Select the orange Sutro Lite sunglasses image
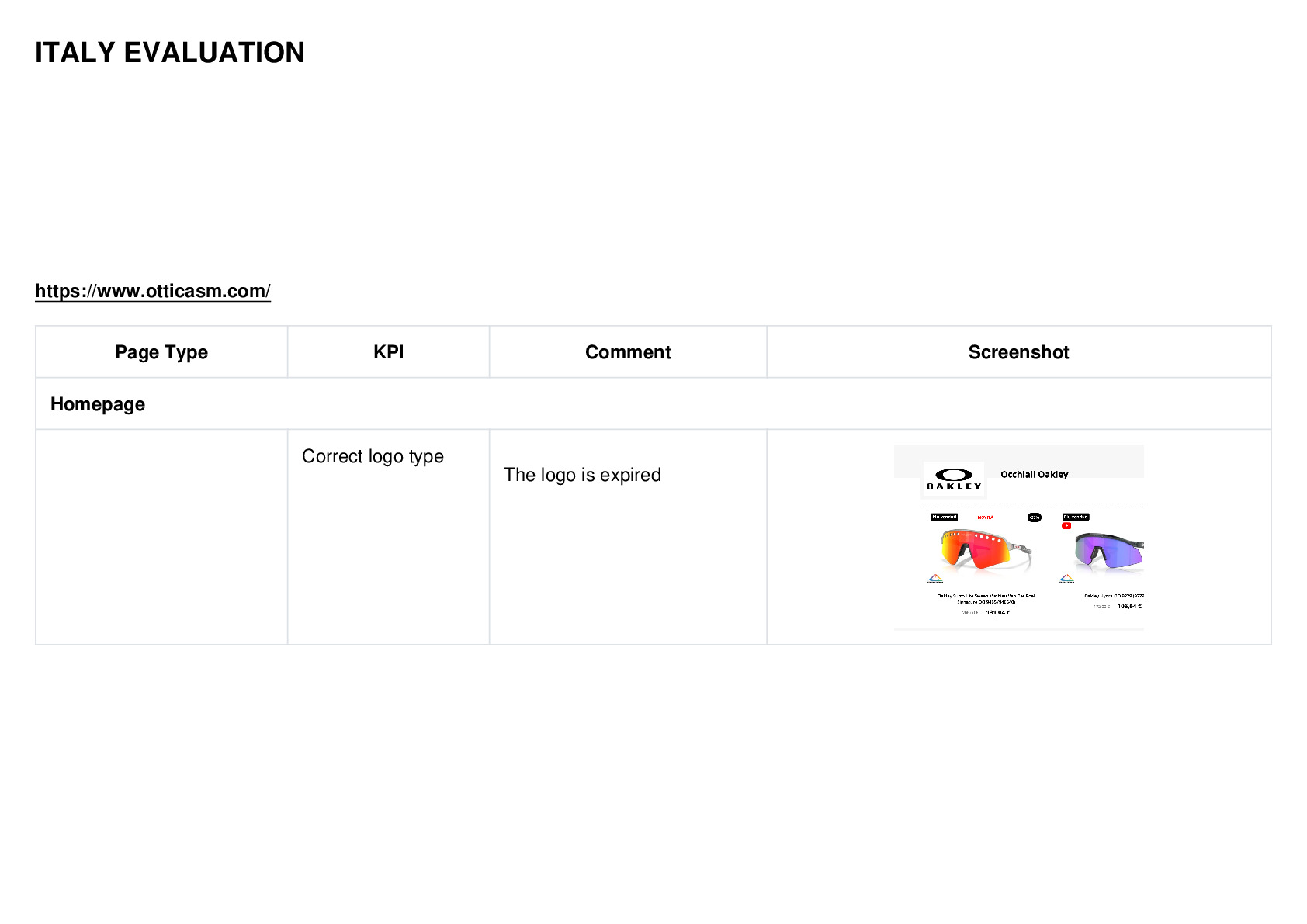Viewport: 1307px width, 924px height. 986,549
